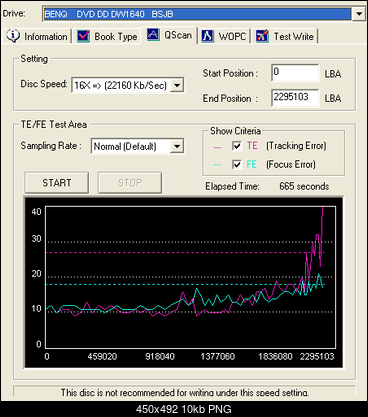Click the QScan tab icon

[x=153, y=34]
